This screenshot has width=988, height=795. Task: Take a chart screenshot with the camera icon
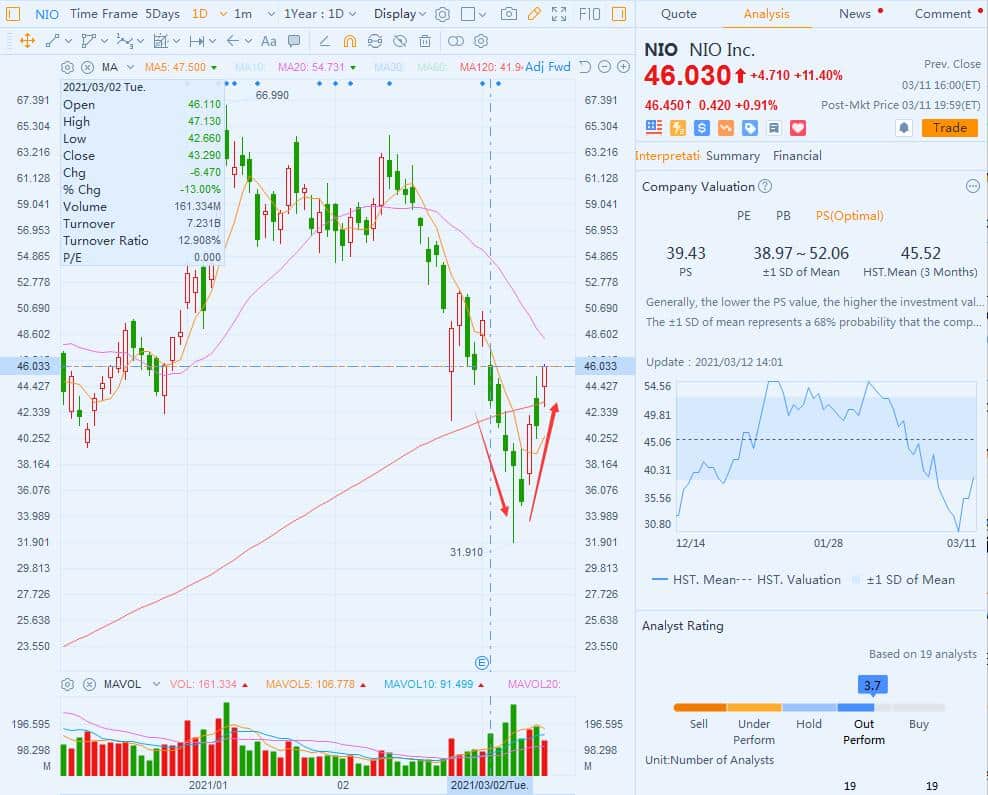pos(508,14)
